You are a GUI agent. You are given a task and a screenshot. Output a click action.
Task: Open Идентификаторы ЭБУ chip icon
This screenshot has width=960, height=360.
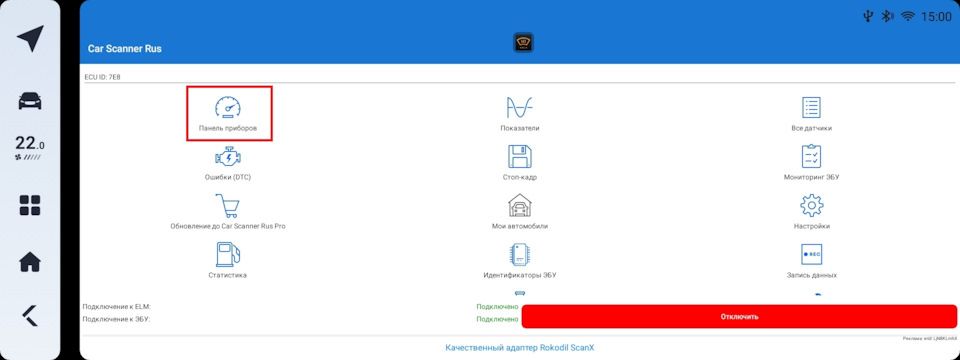[519, 255]
